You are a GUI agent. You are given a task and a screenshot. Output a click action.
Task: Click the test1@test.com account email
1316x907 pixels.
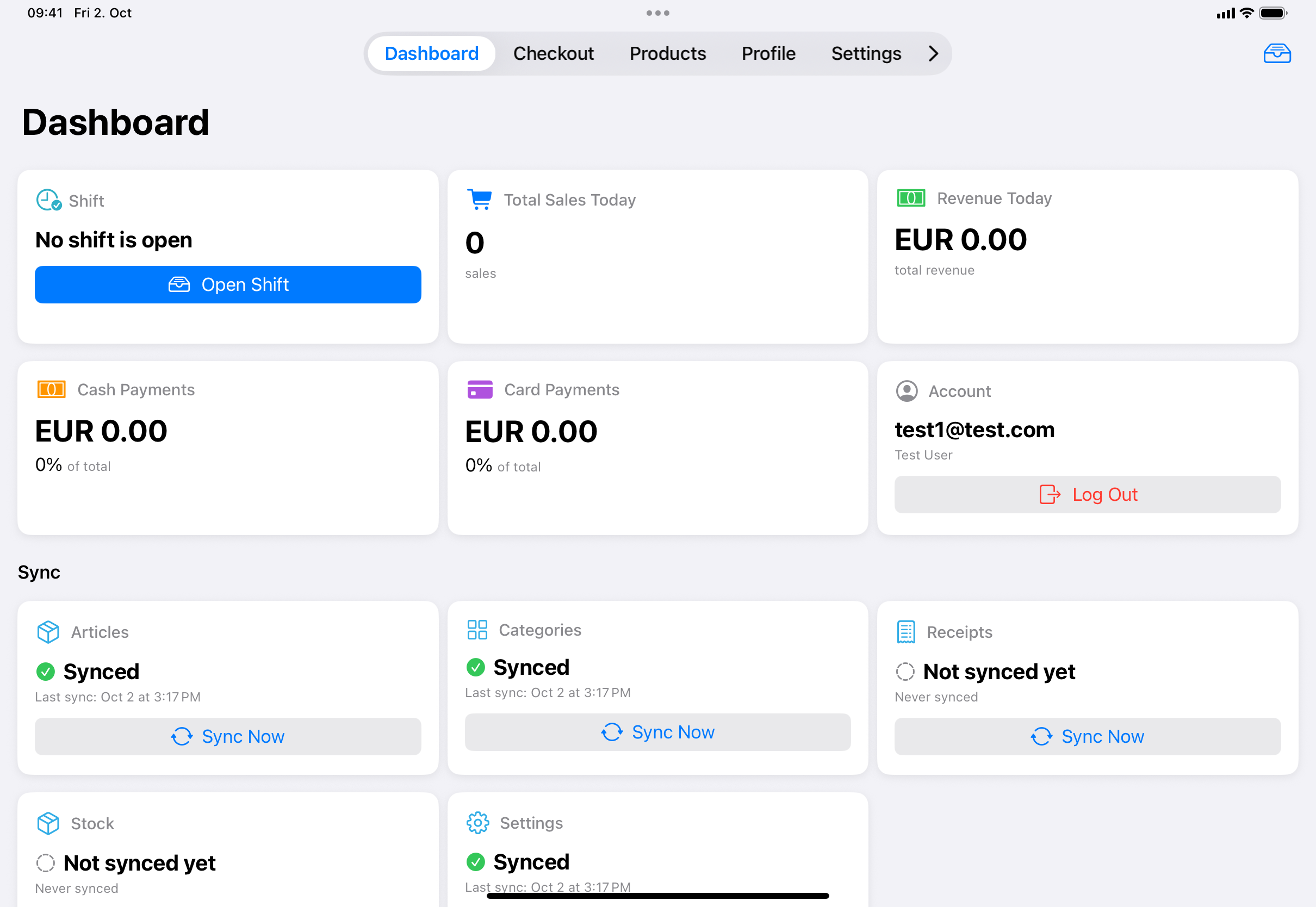click(974, 430)
